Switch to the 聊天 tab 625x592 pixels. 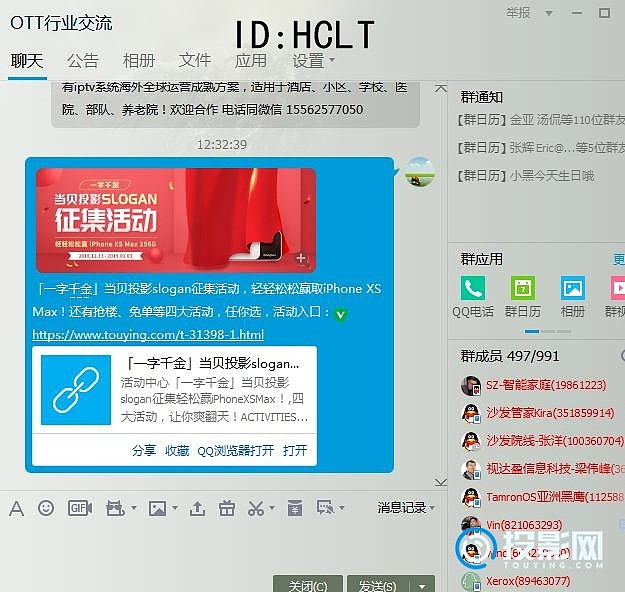pos(27,61)
